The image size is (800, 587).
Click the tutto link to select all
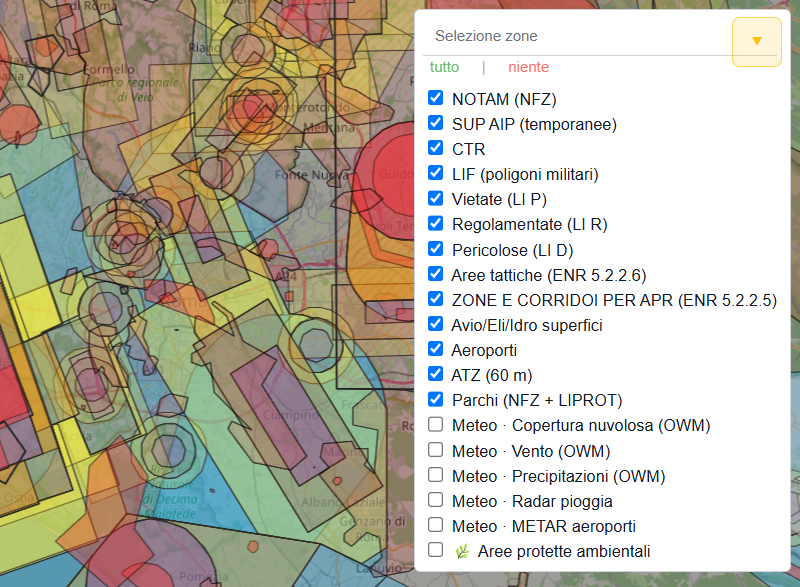point(444,67)
